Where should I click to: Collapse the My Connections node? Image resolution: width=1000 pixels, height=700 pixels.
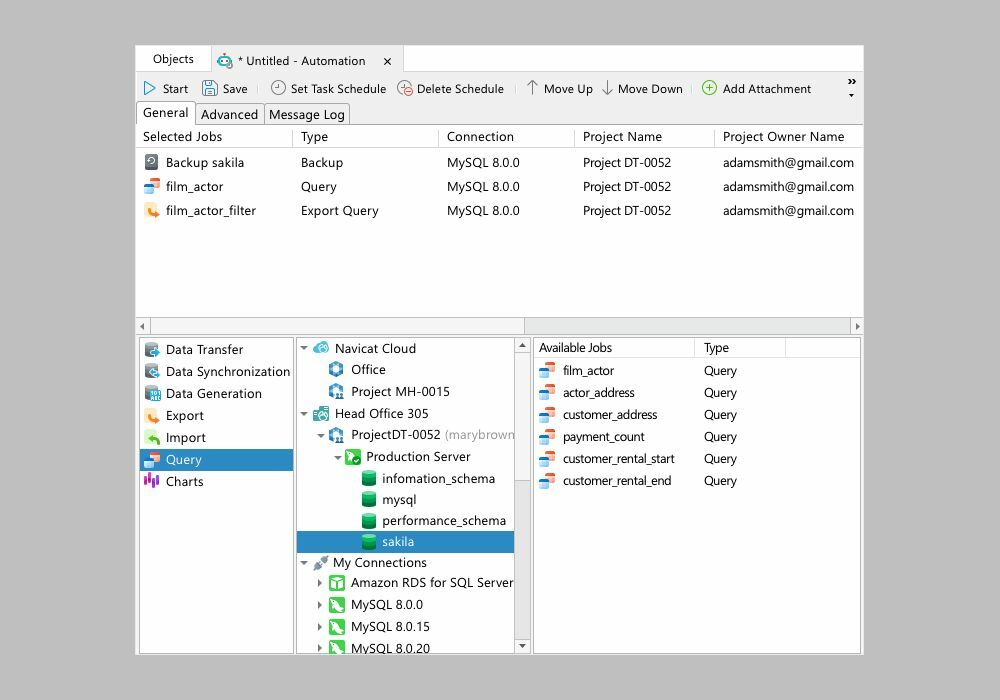point(304,563)
